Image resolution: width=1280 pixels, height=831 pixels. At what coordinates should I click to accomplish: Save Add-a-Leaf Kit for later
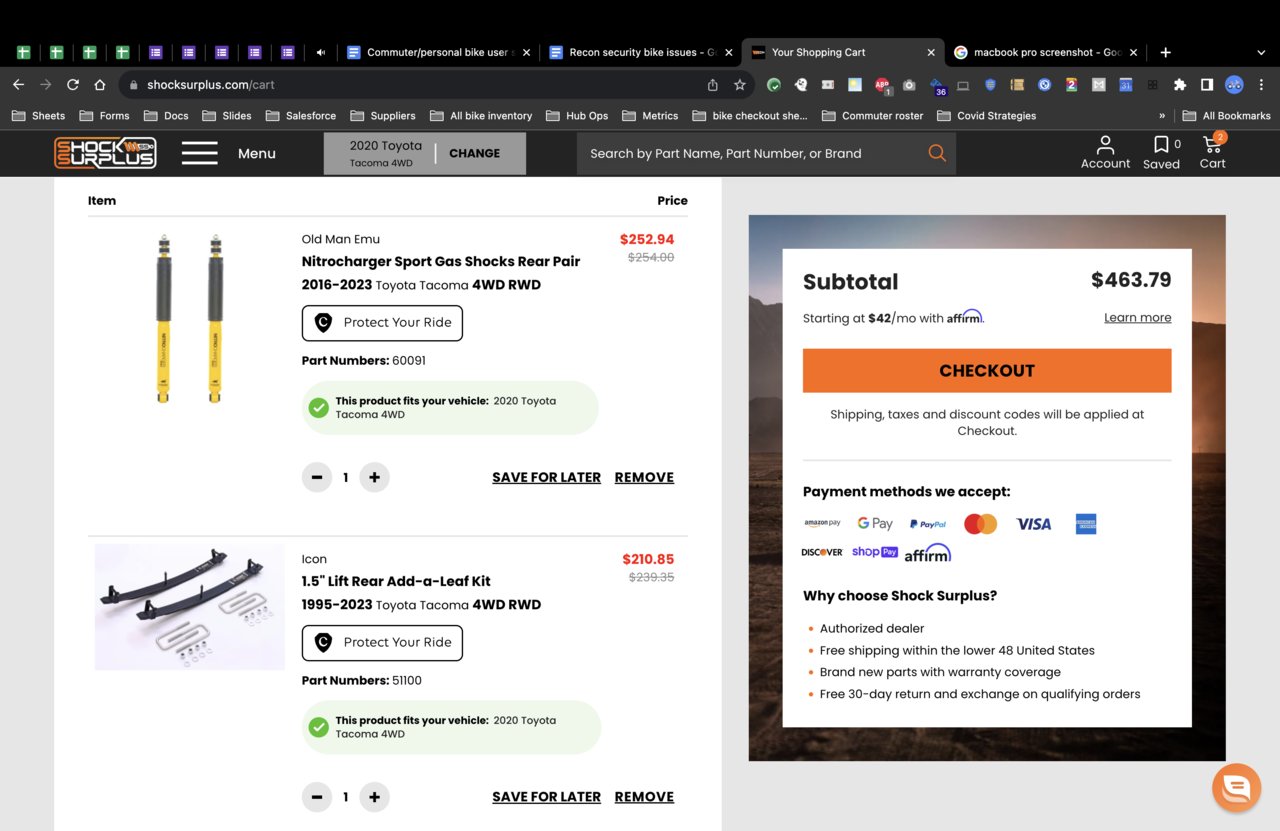pyautogui.click(x=546, y=797)
